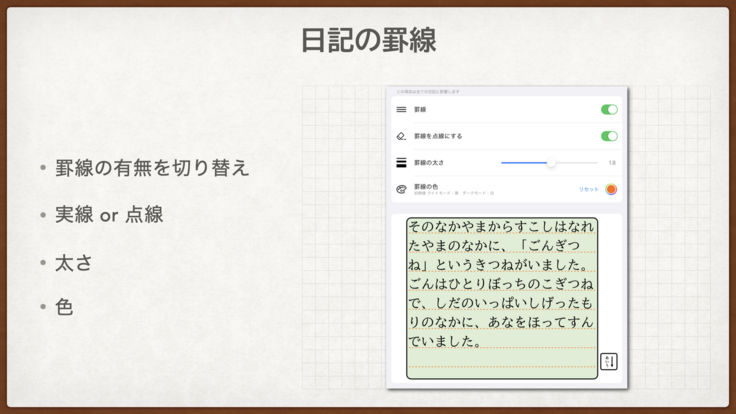Click the dotted line pen icon
Screen dimensions: 736x414
(x=401, y=136)
